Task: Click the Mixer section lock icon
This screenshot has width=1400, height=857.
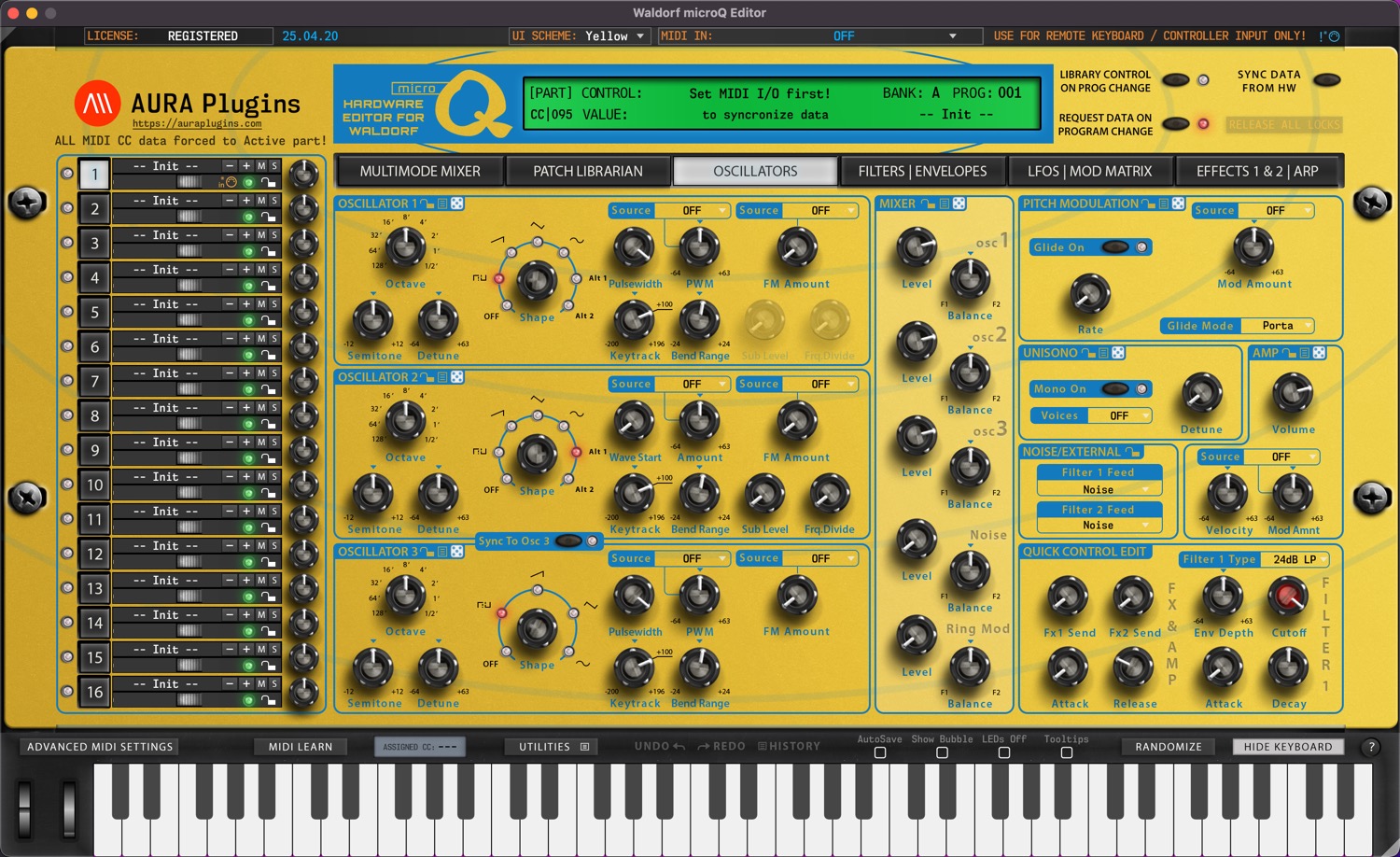Action: click(929, 204)
